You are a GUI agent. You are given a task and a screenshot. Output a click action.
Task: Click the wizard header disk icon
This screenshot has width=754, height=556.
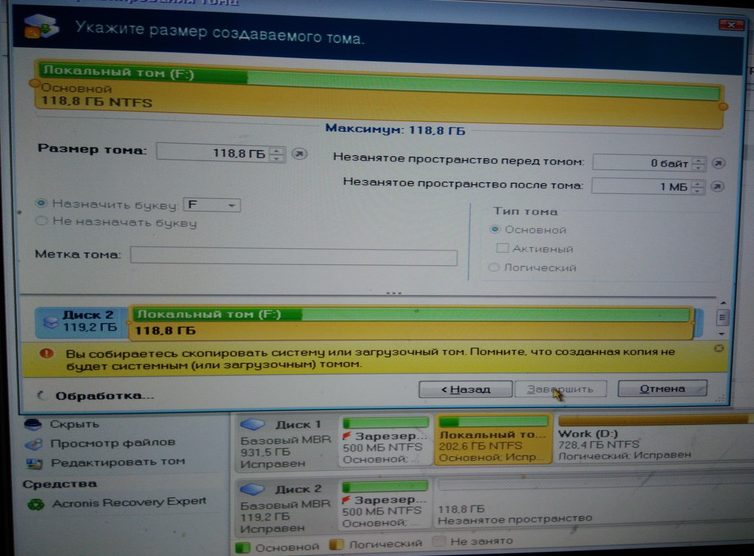40,26
